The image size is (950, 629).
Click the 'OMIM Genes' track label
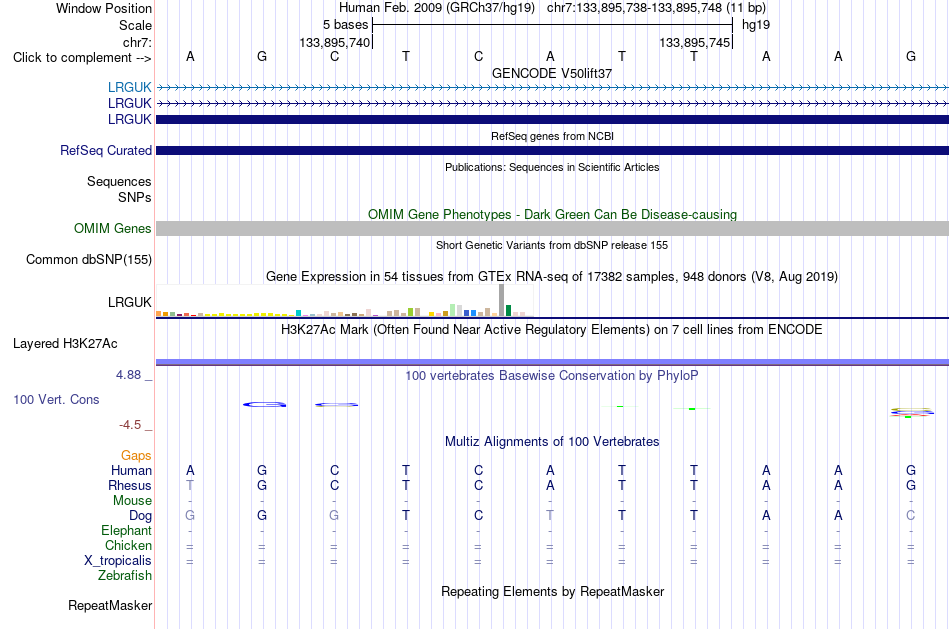click(113, 228)
